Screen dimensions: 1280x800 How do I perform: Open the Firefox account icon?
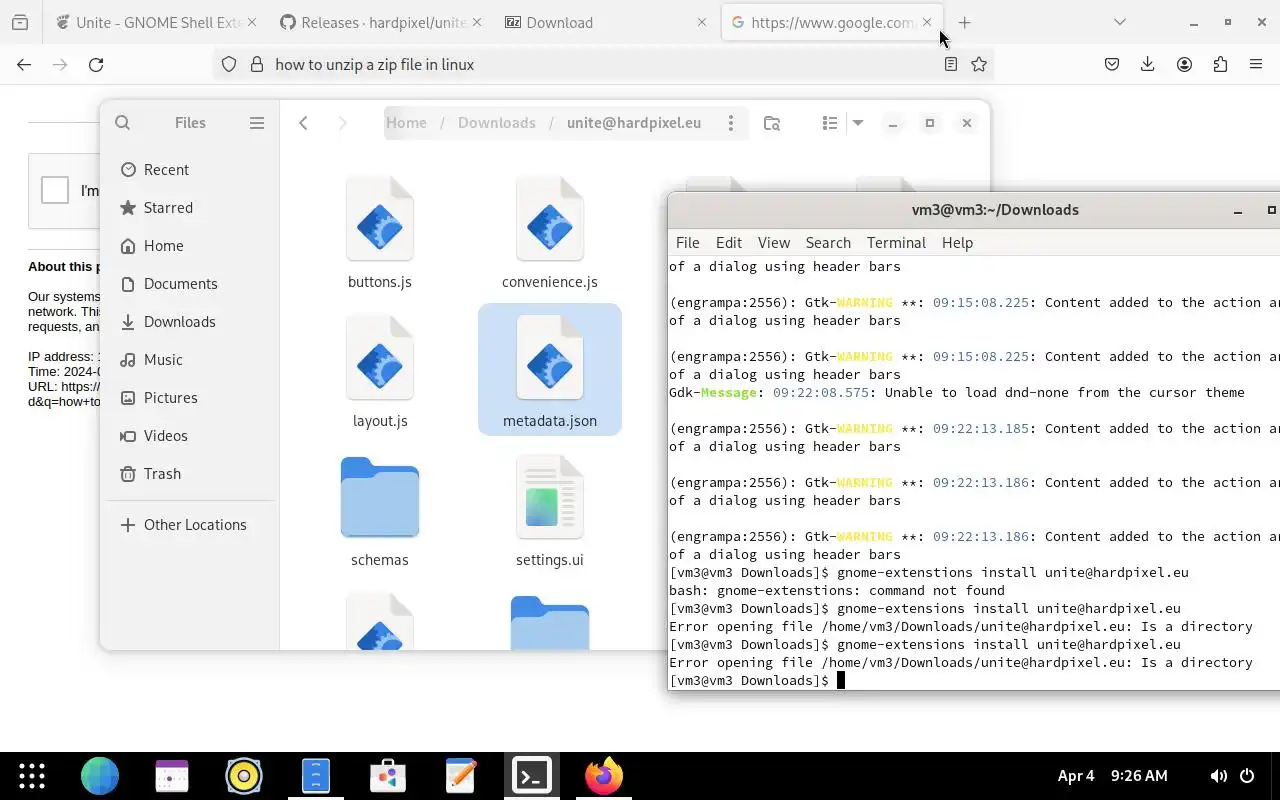tap(1184, 64)
